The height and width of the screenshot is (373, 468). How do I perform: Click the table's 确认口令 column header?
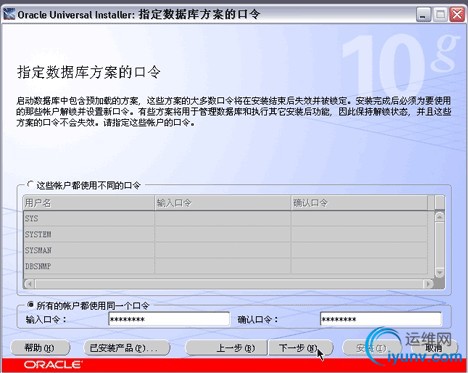click(x=359, y=203)
